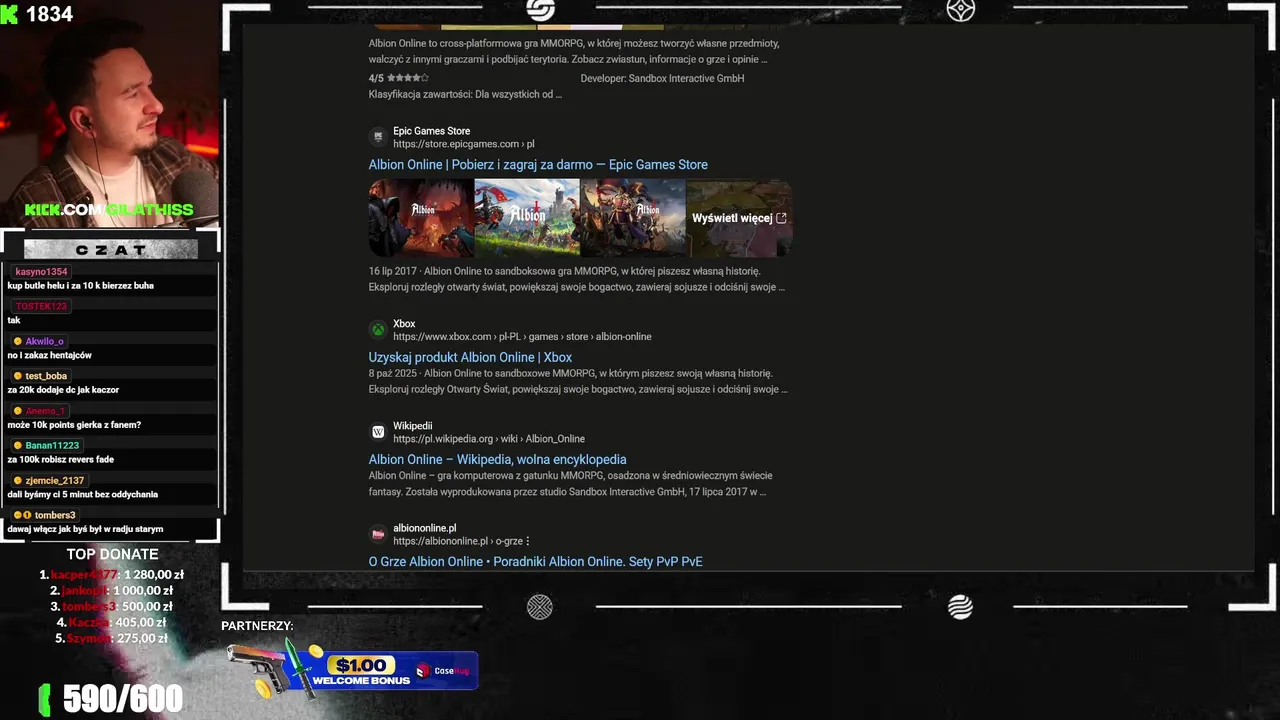Click tombers3 500,00 zł donation entry
Screen dimensions: 1280x720
pyautogui.click(x=112, y=607)
